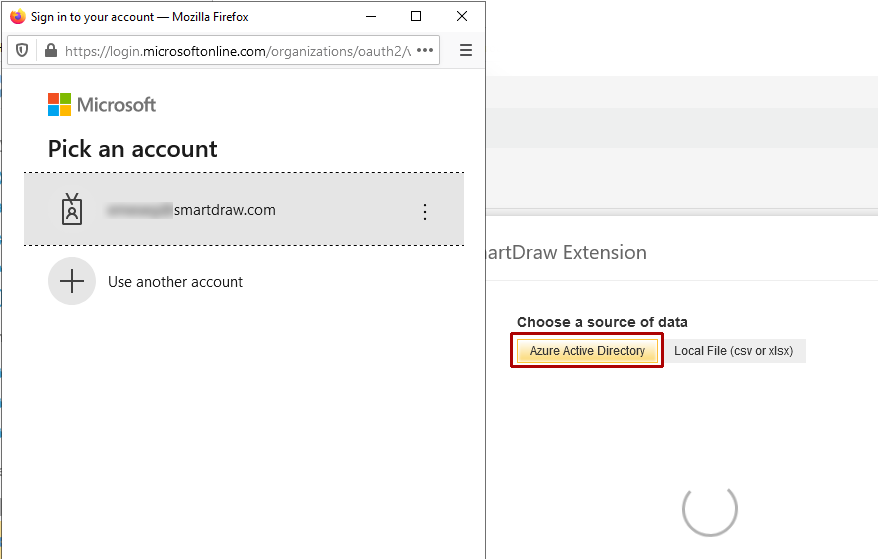This screenshot has width=878, height=559.
Task: Choose the "Use another account" text
Action: click(x=175, y=282)
